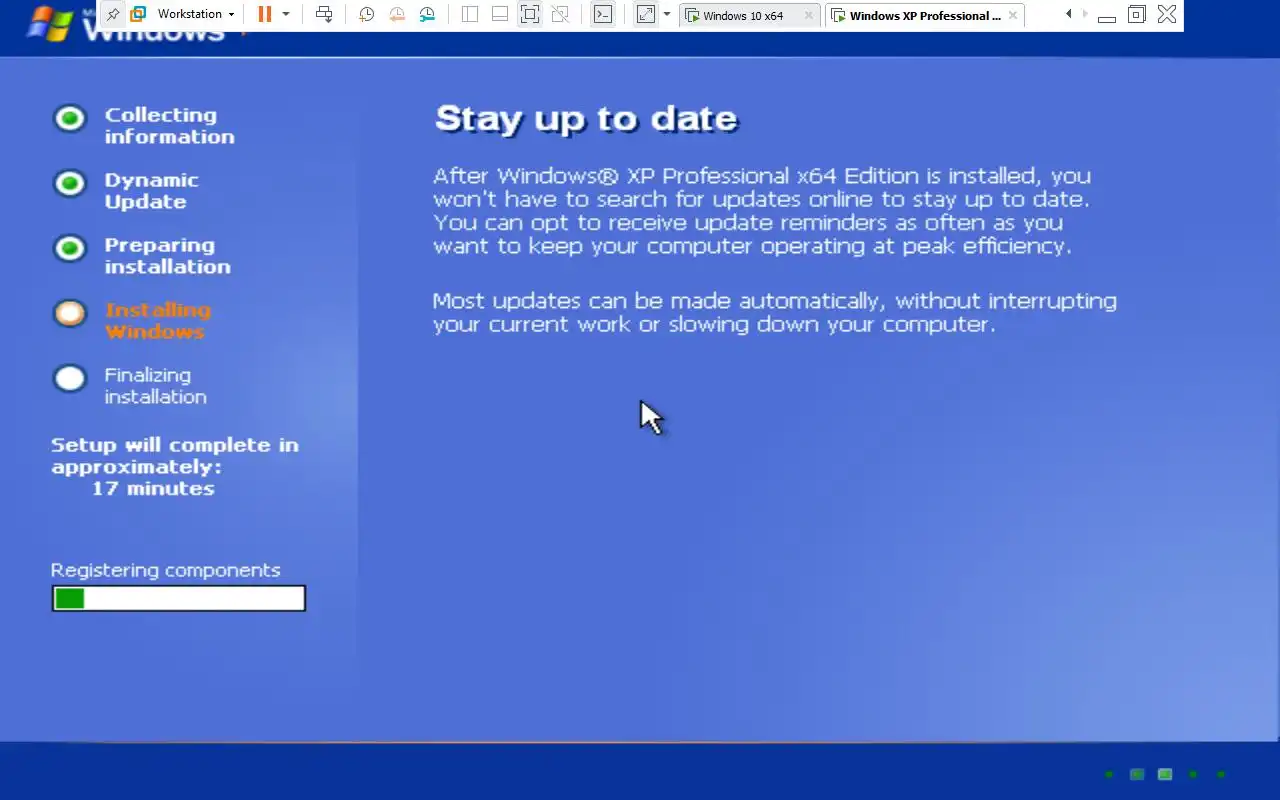Click the 'Collecting information' step text
The height and width of the screenshot is (800, 1280).
[169, 126]
